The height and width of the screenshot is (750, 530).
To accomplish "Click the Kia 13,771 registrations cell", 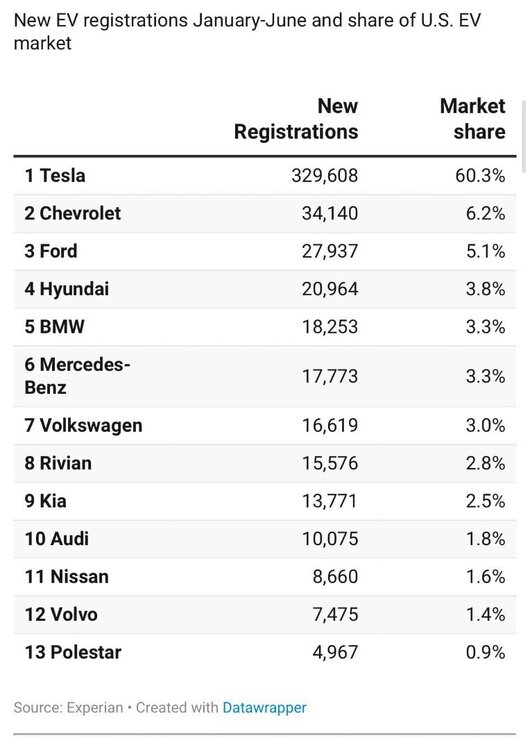I will pyautogui.click(x=330, y=501).
